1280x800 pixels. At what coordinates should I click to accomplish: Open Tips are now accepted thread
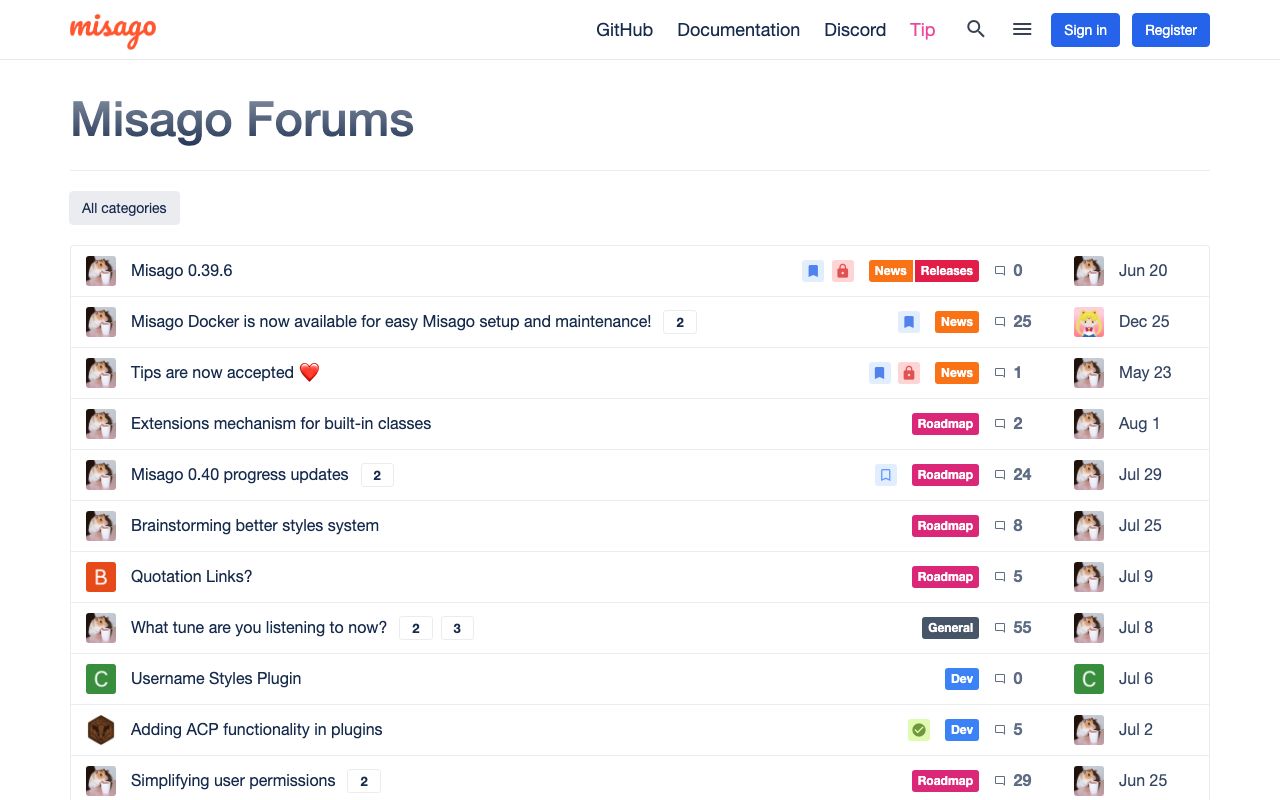click(x=225, y=373)
